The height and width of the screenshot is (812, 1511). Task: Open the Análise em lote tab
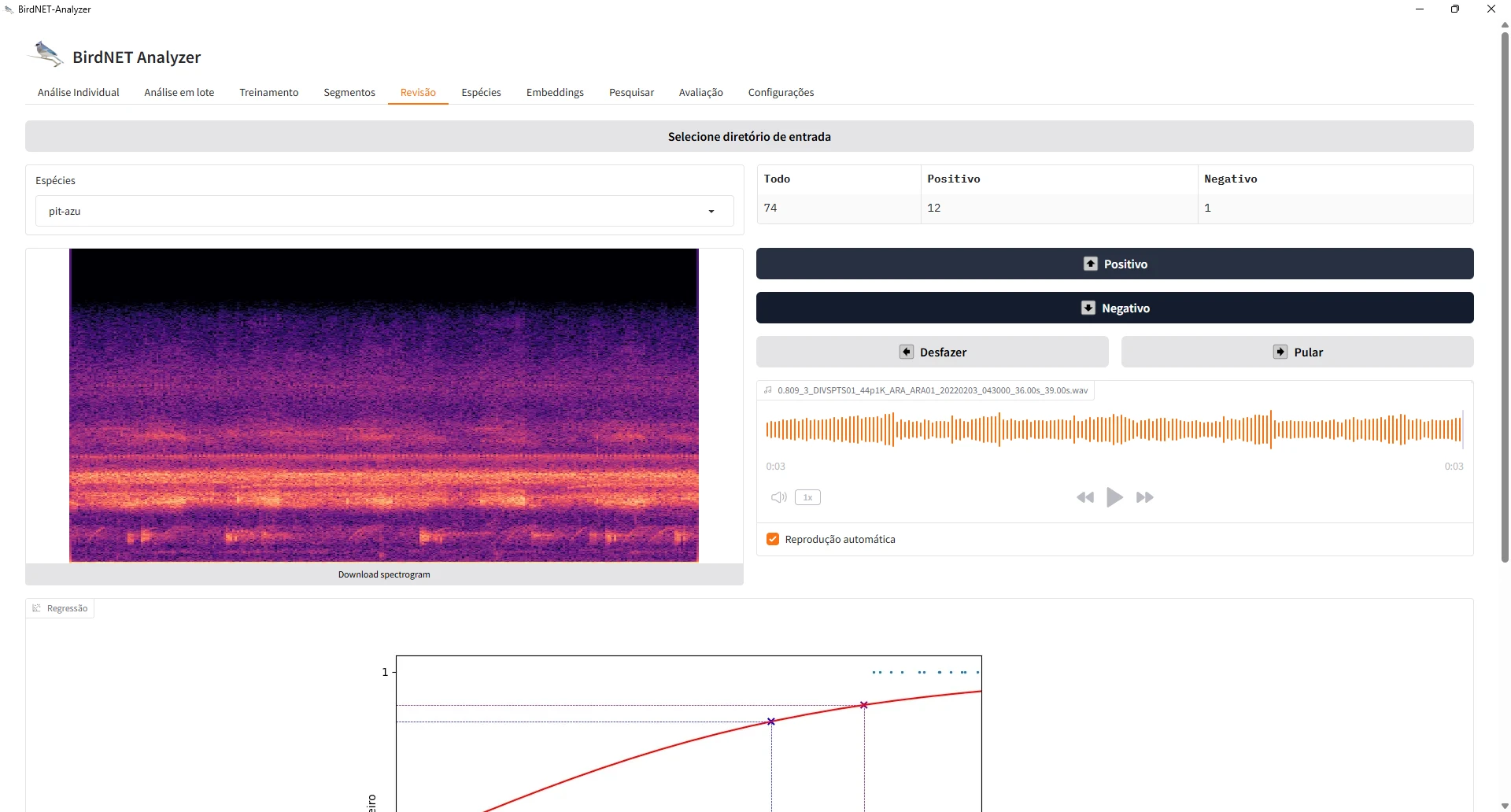point(179,92)
